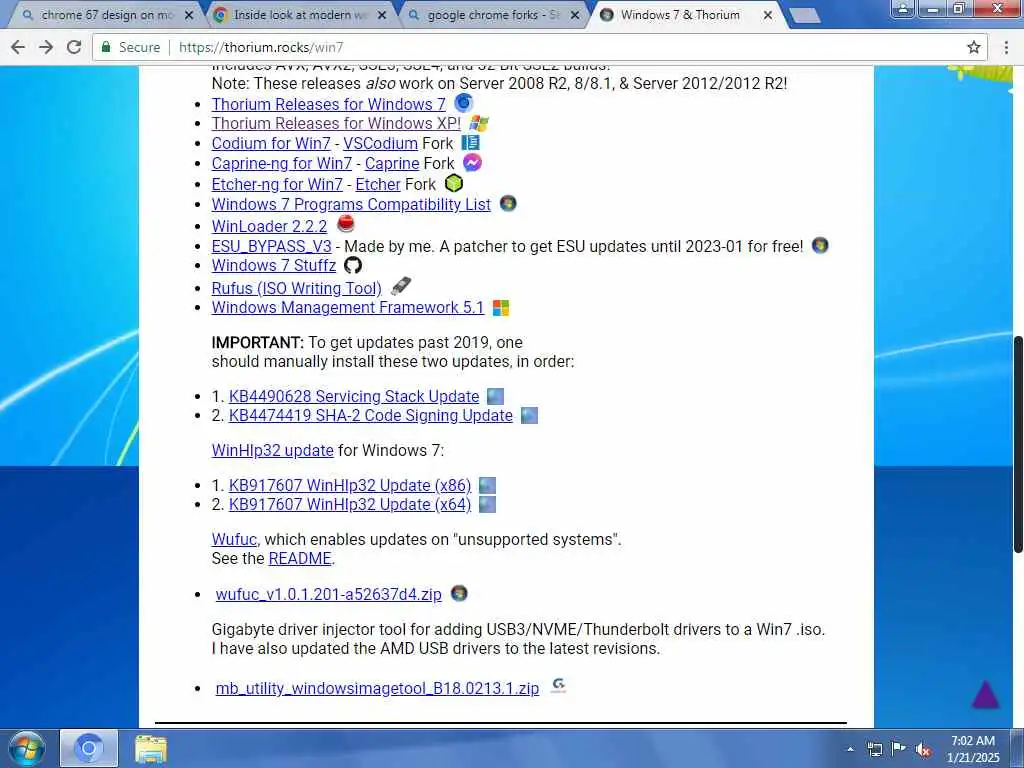This screenshot has height=768, width=1024.
Task: Click the orb icon after ESU_BYPASS_V3 line
Action: pos(820,246)
